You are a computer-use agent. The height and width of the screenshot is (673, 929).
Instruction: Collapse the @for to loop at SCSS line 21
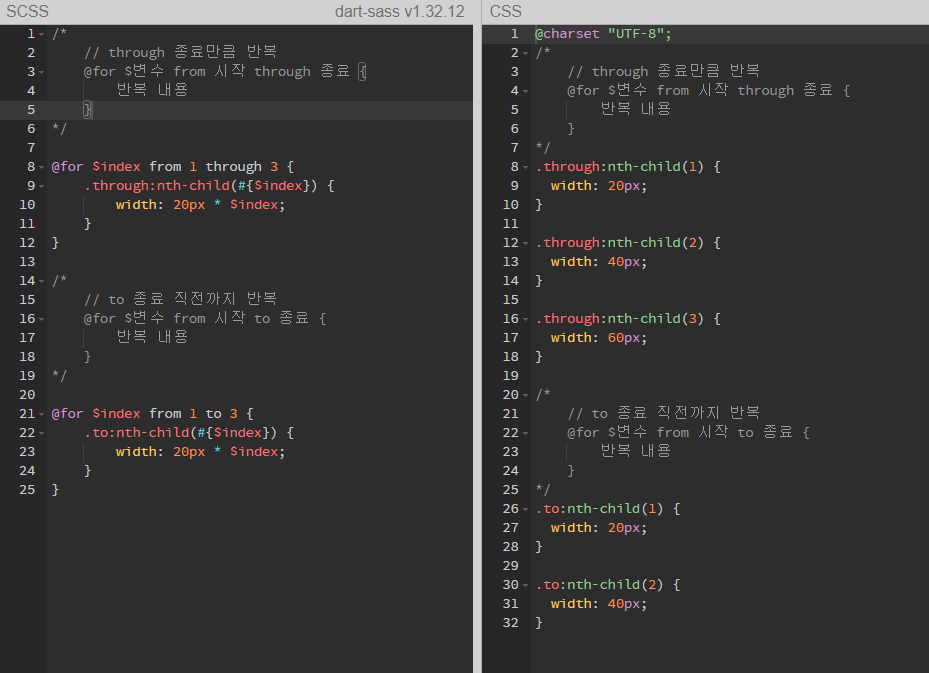[41, 415]
